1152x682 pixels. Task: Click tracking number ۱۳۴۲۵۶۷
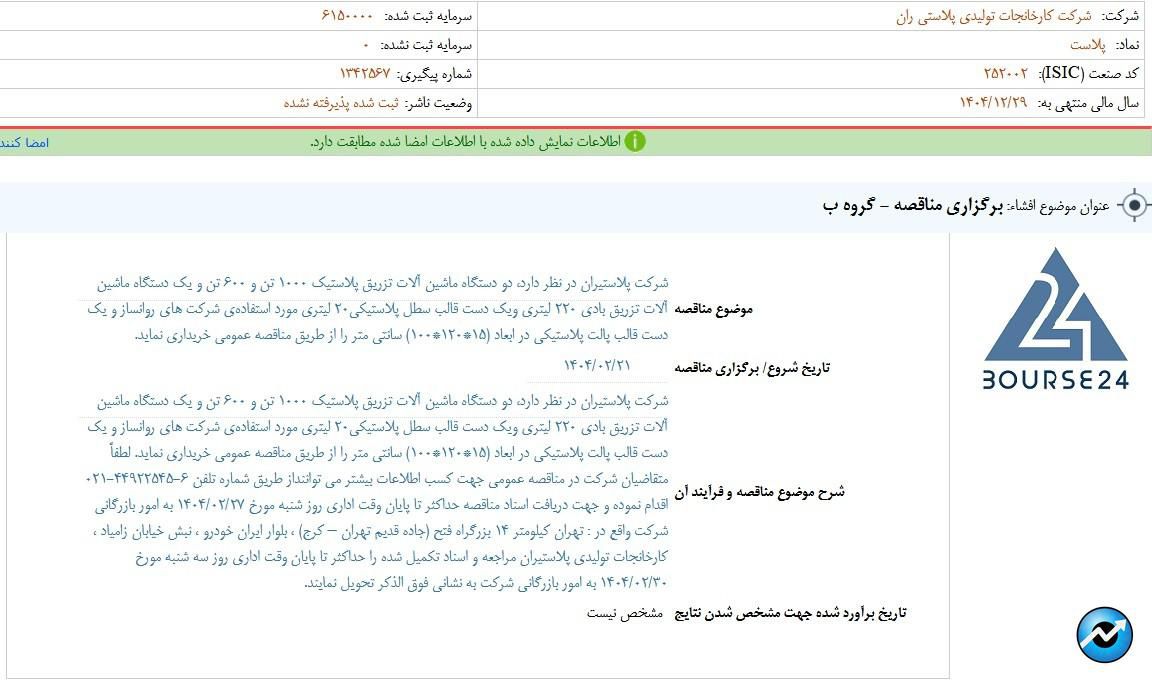point(364,73)
